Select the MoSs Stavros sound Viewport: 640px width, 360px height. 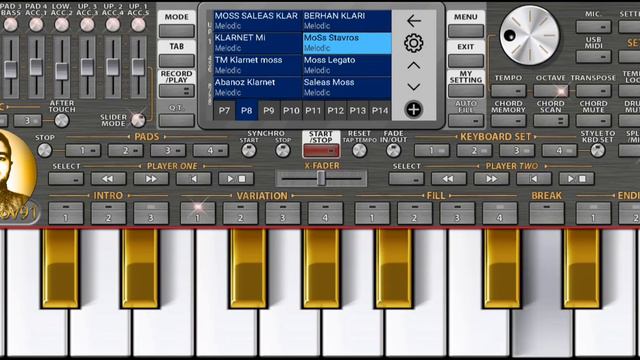tap(347, 43)
